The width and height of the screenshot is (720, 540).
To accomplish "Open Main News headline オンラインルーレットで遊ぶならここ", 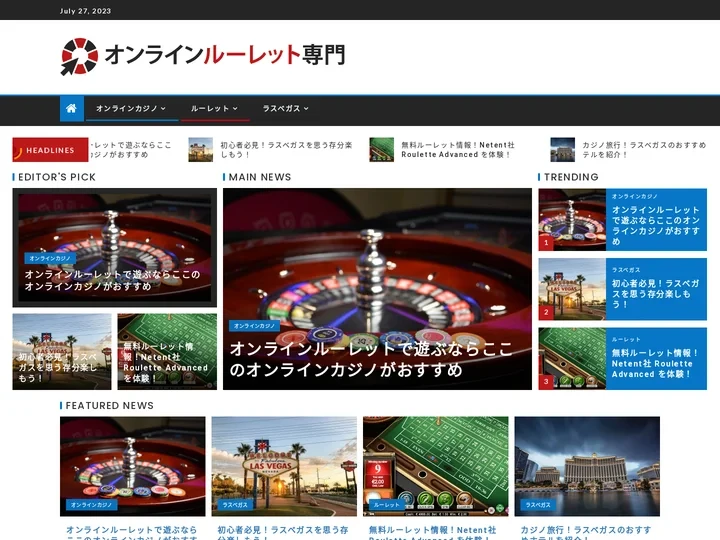I will pyautogui.click(x=371, y=359).
